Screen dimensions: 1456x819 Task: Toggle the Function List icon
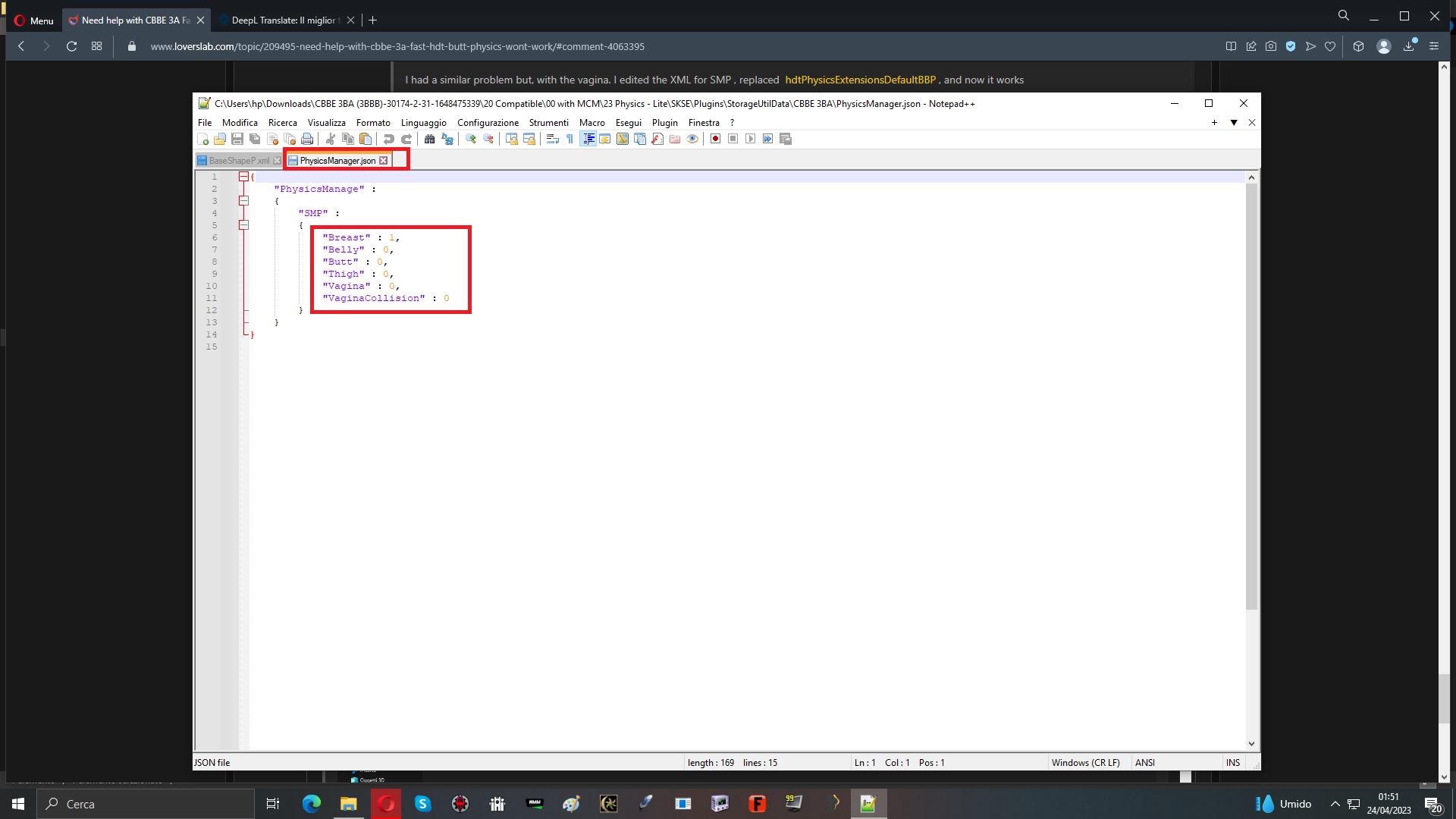coord(657,139)
